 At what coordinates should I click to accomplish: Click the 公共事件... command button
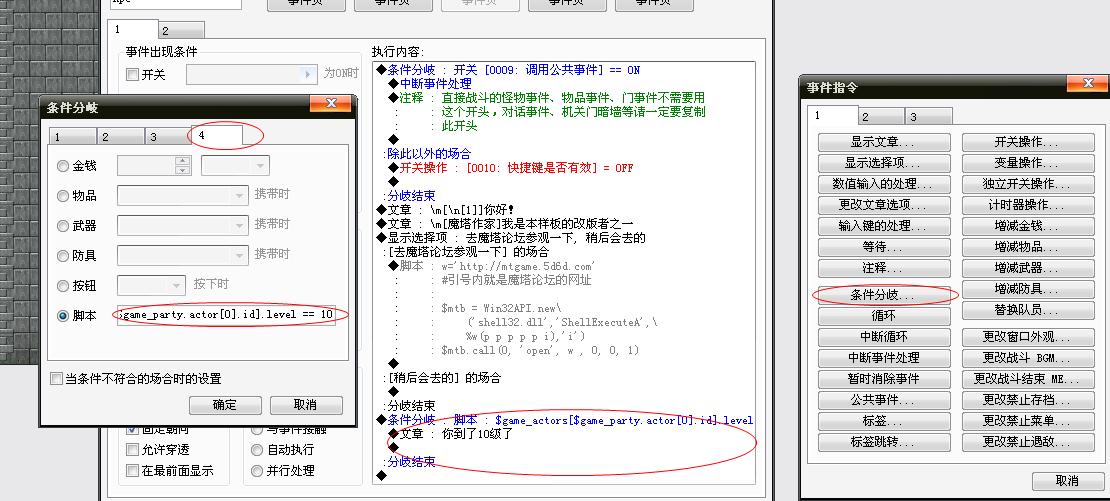tap(884, 400)
